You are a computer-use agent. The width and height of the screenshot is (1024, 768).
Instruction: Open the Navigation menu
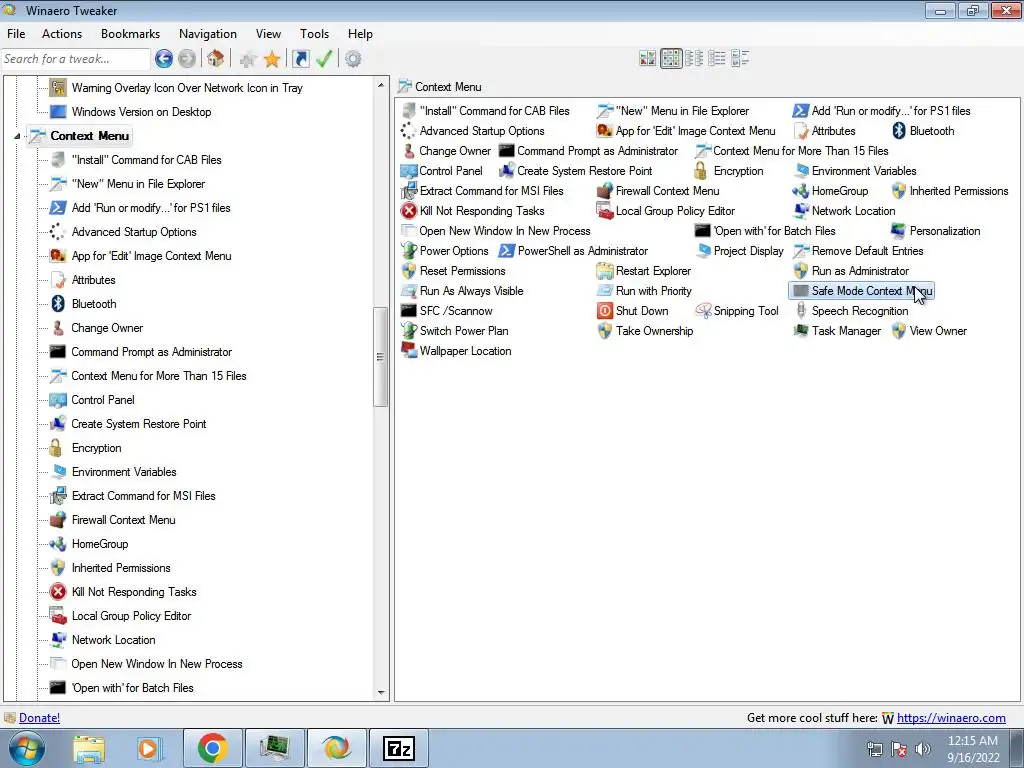208,34
